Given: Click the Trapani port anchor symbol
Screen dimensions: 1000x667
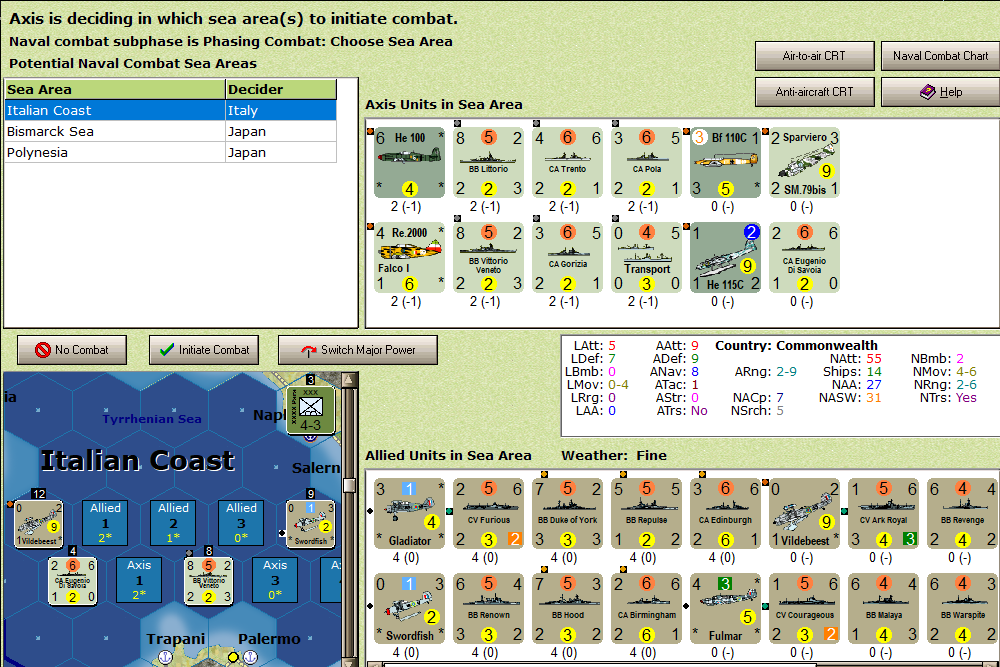Looking at the screenshot, I should [165, 657].
